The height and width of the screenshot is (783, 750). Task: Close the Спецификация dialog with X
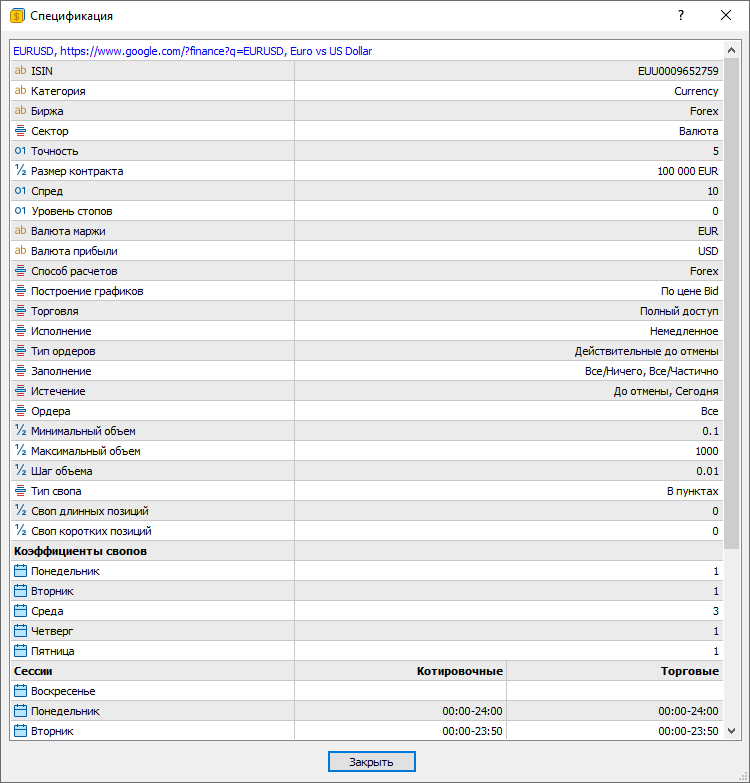(x=726, y=15)
